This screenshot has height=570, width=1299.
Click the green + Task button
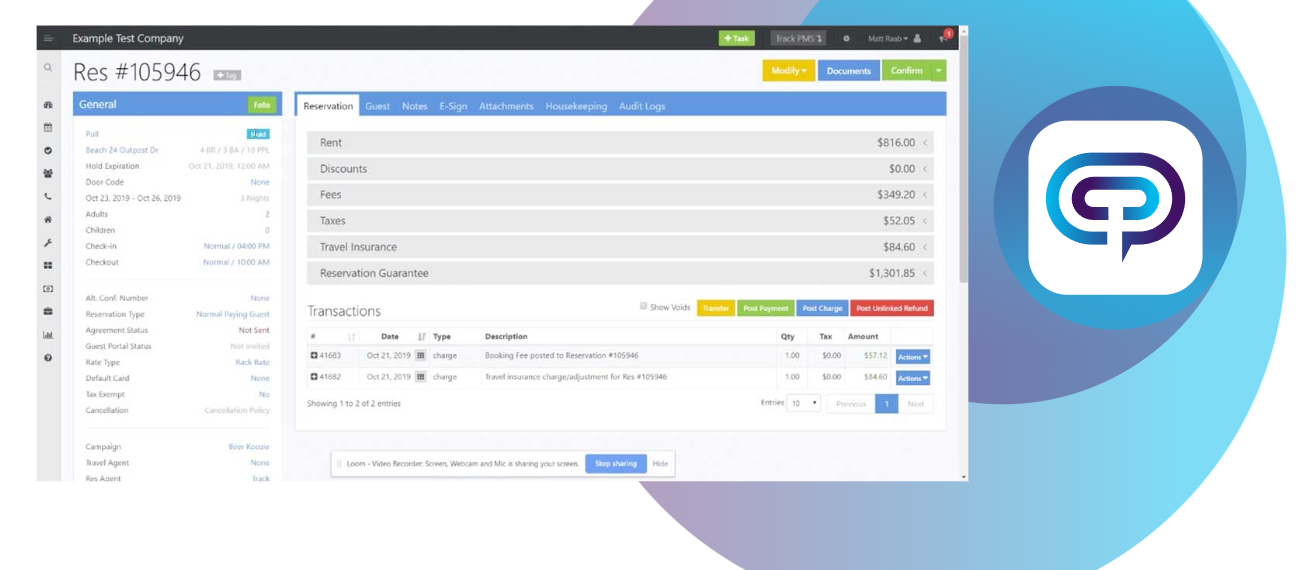pyautogui.click(x=737, y=39)
